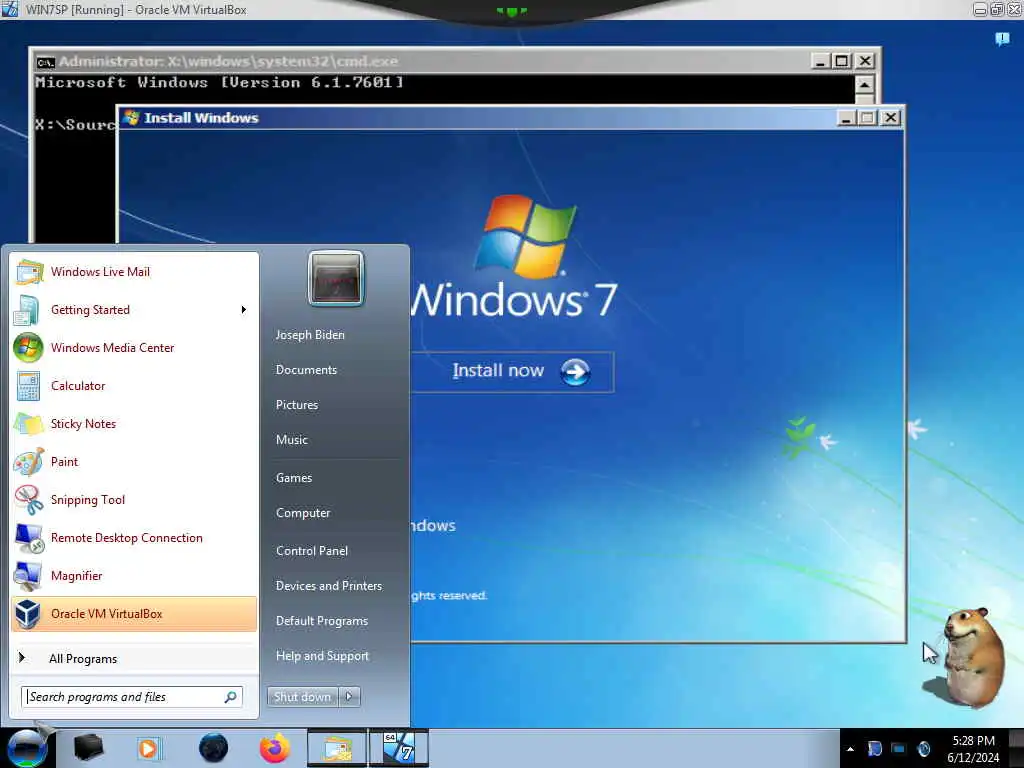This screenshot has height=768, width=1024.
Task: Launch Windows Media Center
Action: coord(134,347)
